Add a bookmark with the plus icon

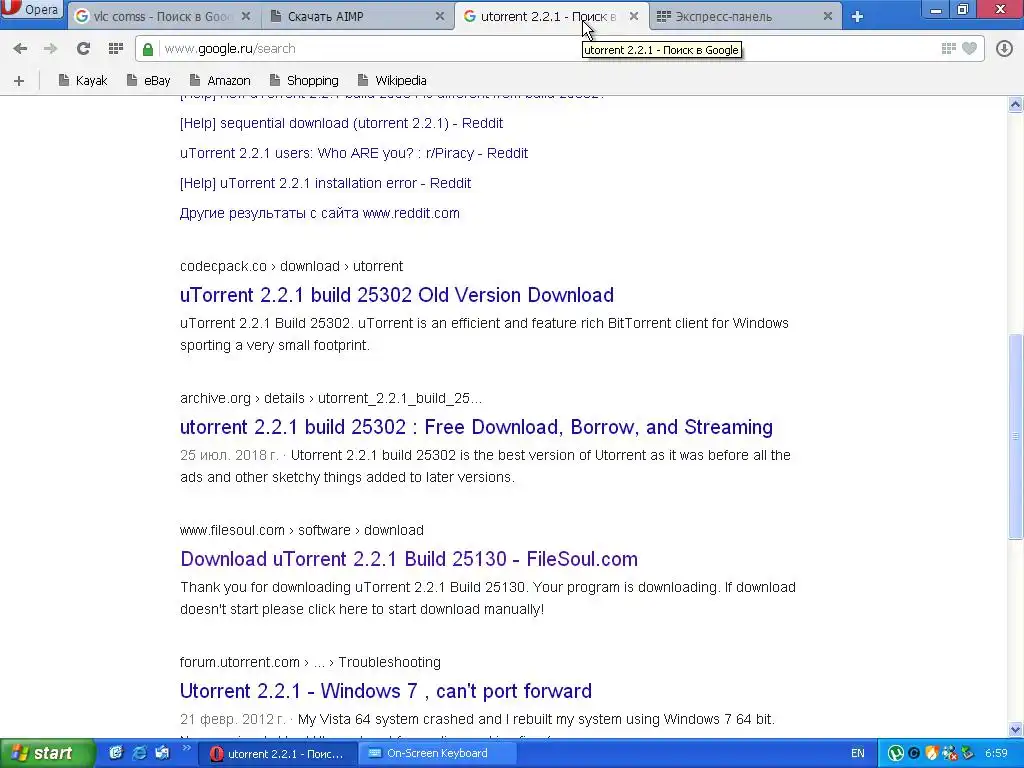coord(19,80)
